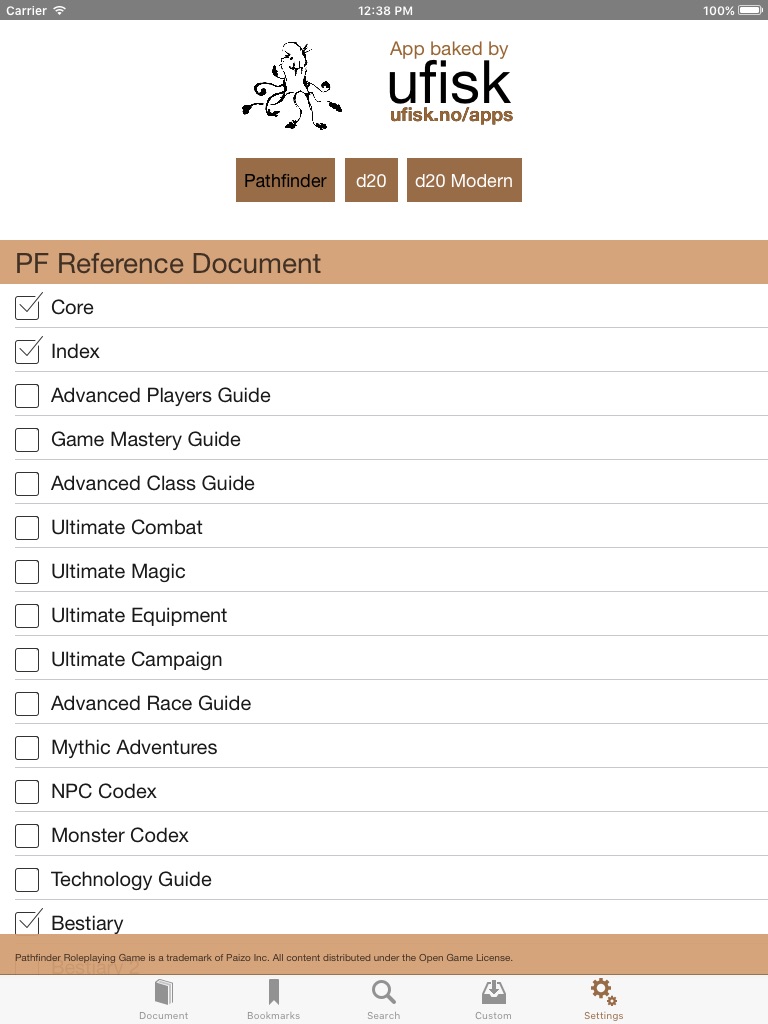This screenshot has height=1024, width=768.
Task: Tick the Technology Guide checkbox
Action: click(27, 880)
